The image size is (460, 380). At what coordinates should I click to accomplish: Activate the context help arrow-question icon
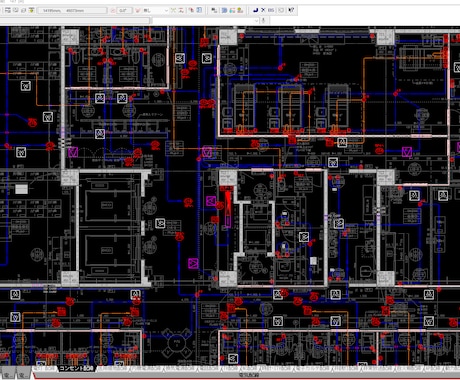[x=291, y=10]
